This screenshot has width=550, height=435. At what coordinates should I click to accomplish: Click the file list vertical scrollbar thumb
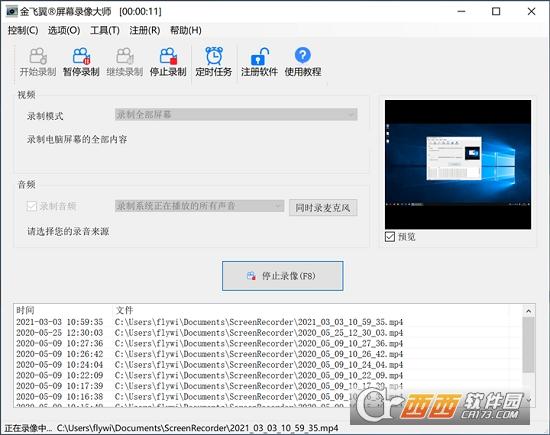529,344
